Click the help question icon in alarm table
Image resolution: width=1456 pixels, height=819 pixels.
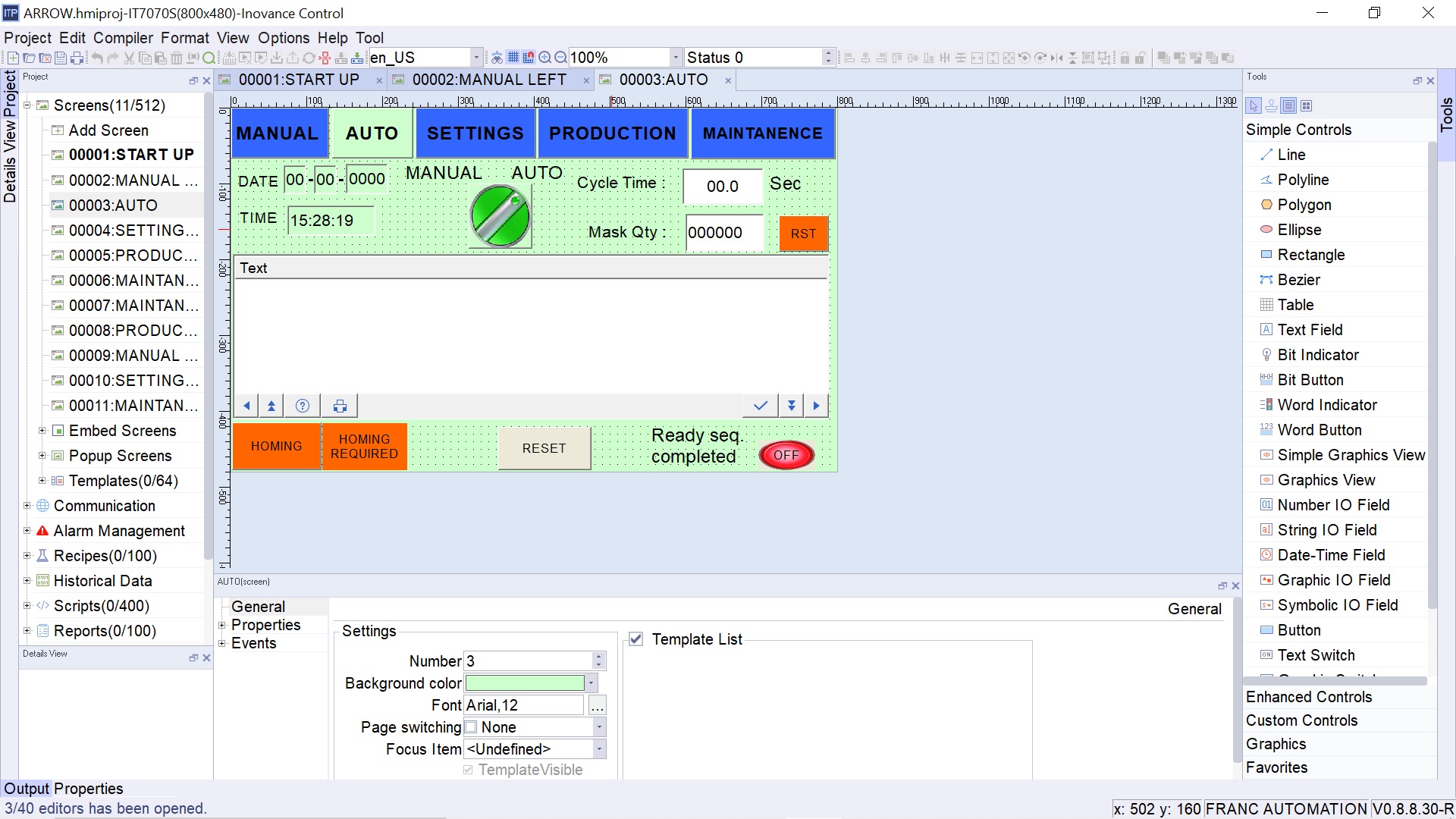point(302,406)
